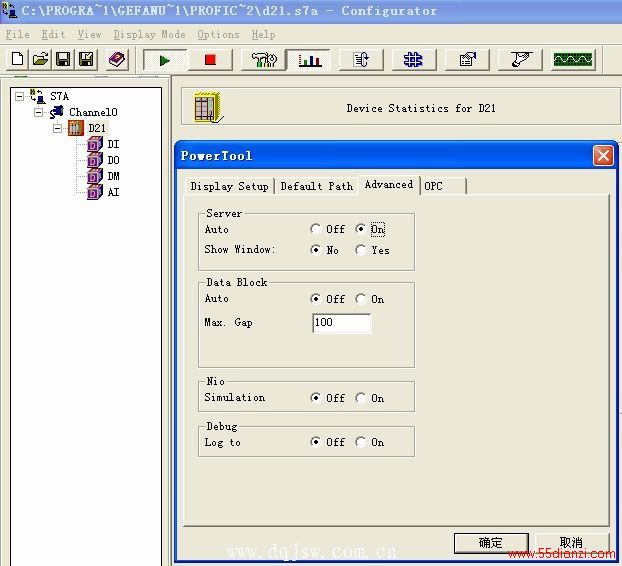Click the purple DM datablock icon

95,176
